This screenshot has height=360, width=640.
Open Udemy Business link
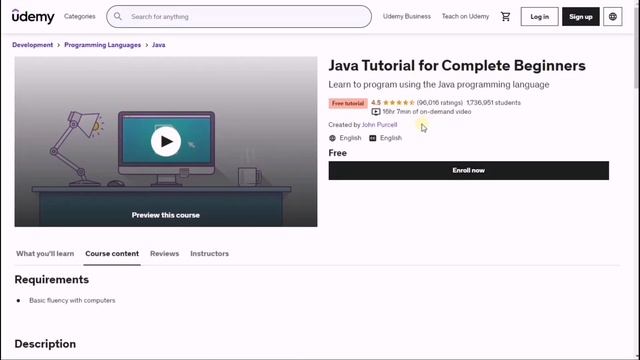pos(407,16)
